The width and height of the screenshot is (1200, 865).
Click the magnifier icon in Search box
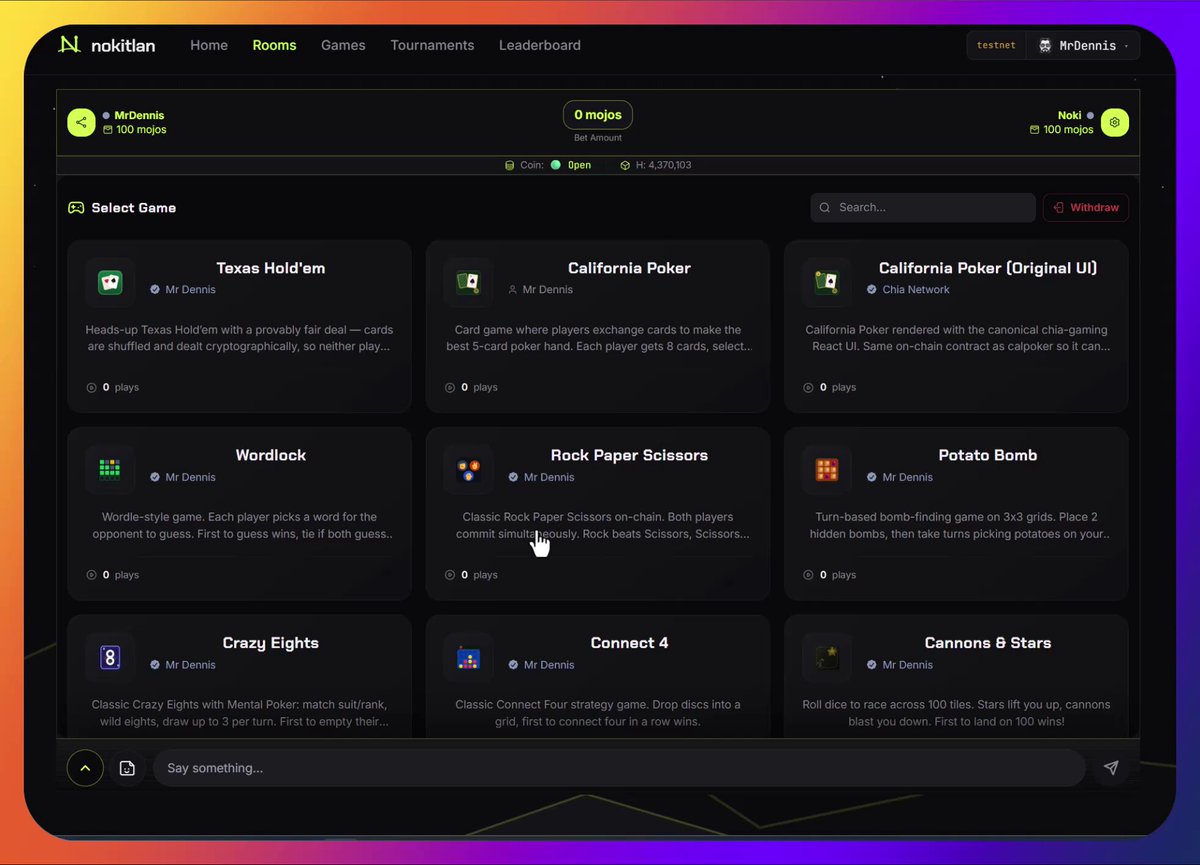click(825, 208)
